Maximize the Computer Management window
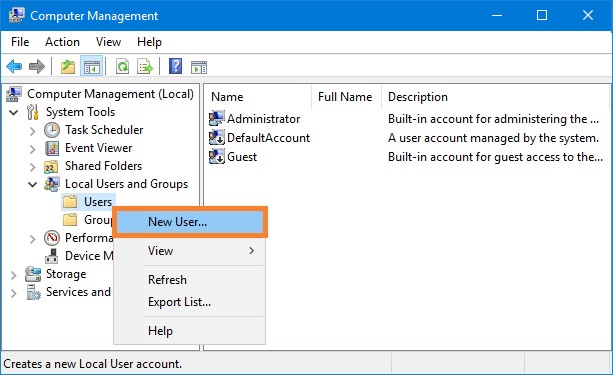613x375 pixels. [x=542, y=15]
